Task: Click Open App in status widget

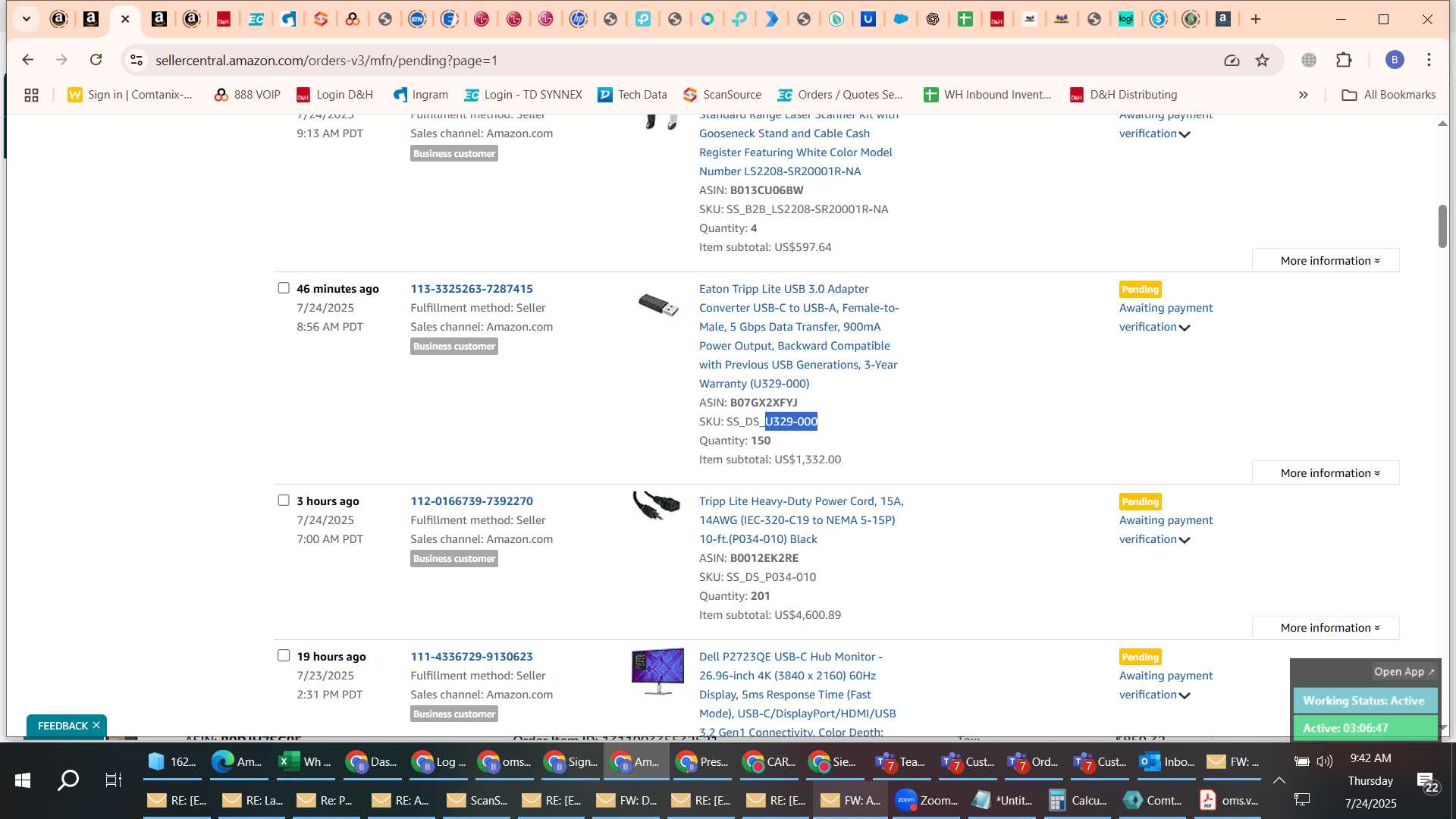Action: coord(1404,671)
